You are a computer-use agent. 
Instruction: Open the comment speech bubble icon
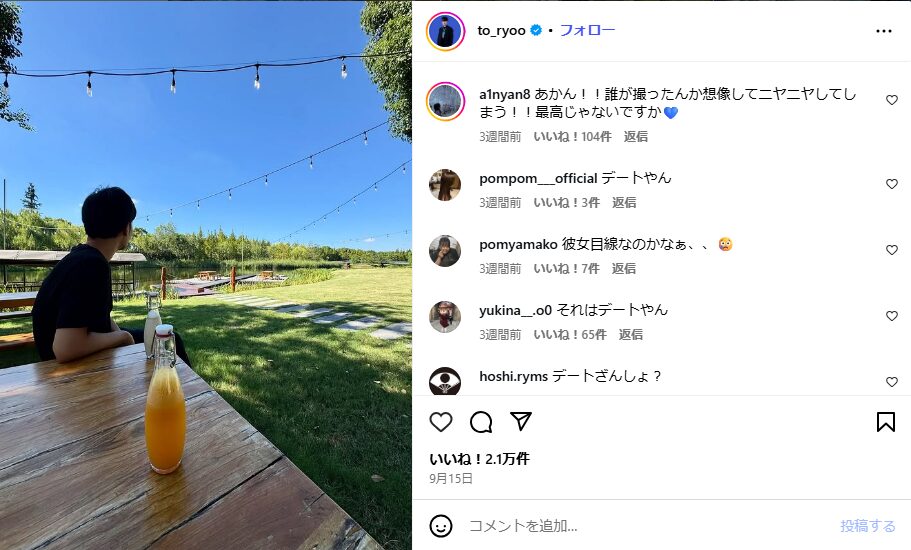481,422
